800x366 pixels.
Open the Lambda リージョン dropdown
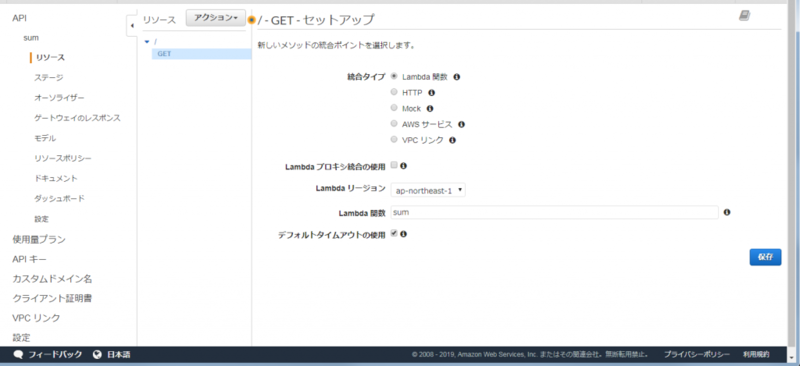pyautogui.click(x=428, y=190)
